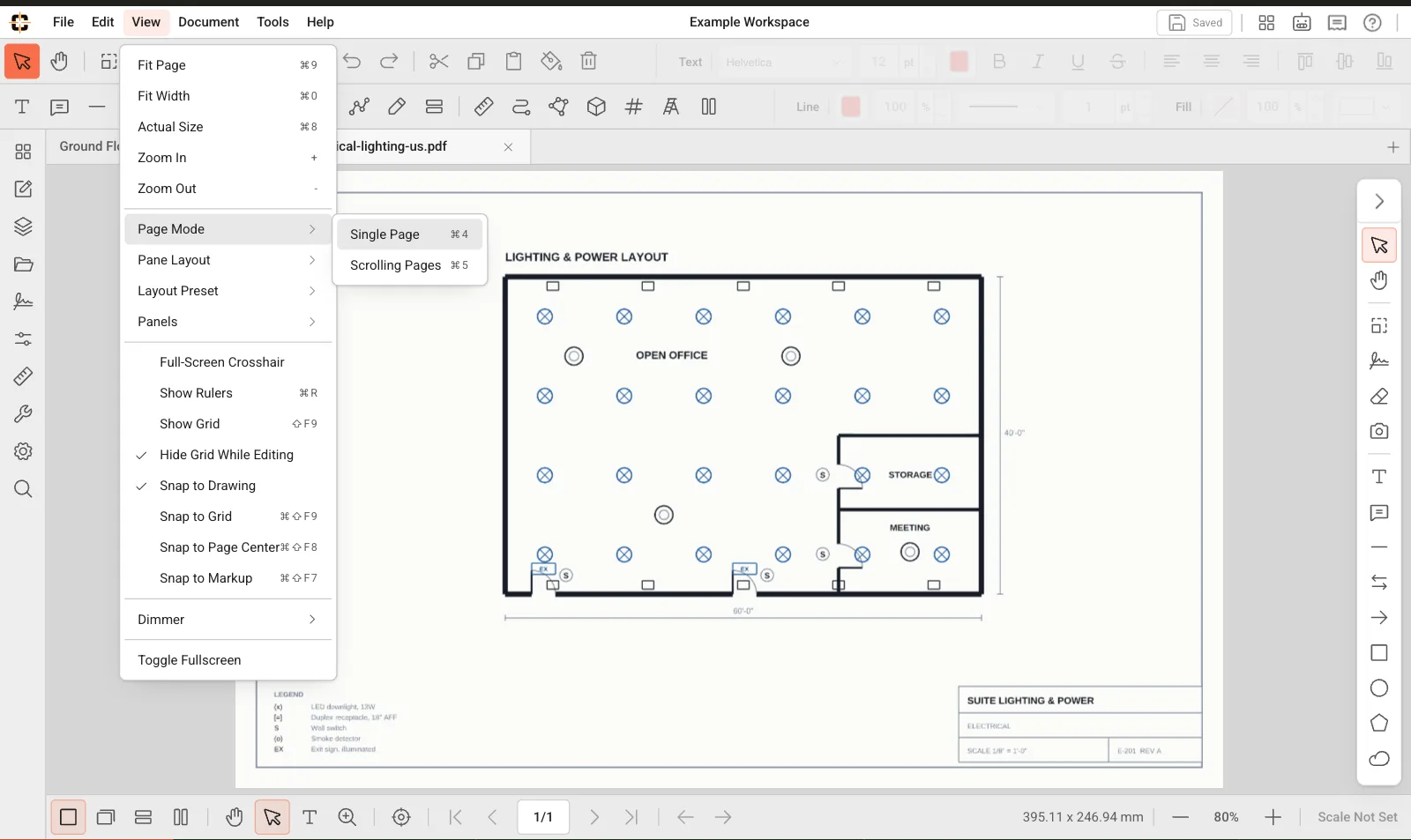Select the camera snapshot tool

point(1379,432)
